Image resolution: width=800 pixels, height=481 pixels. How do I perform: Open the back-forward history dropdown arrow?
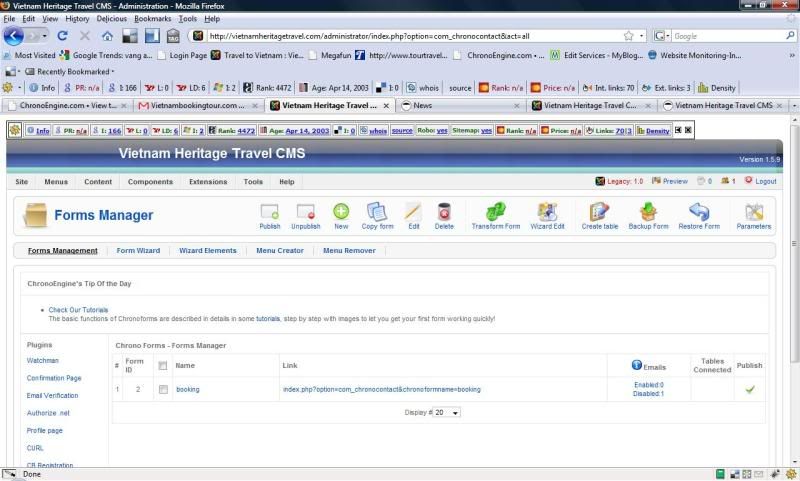point(45,36)
